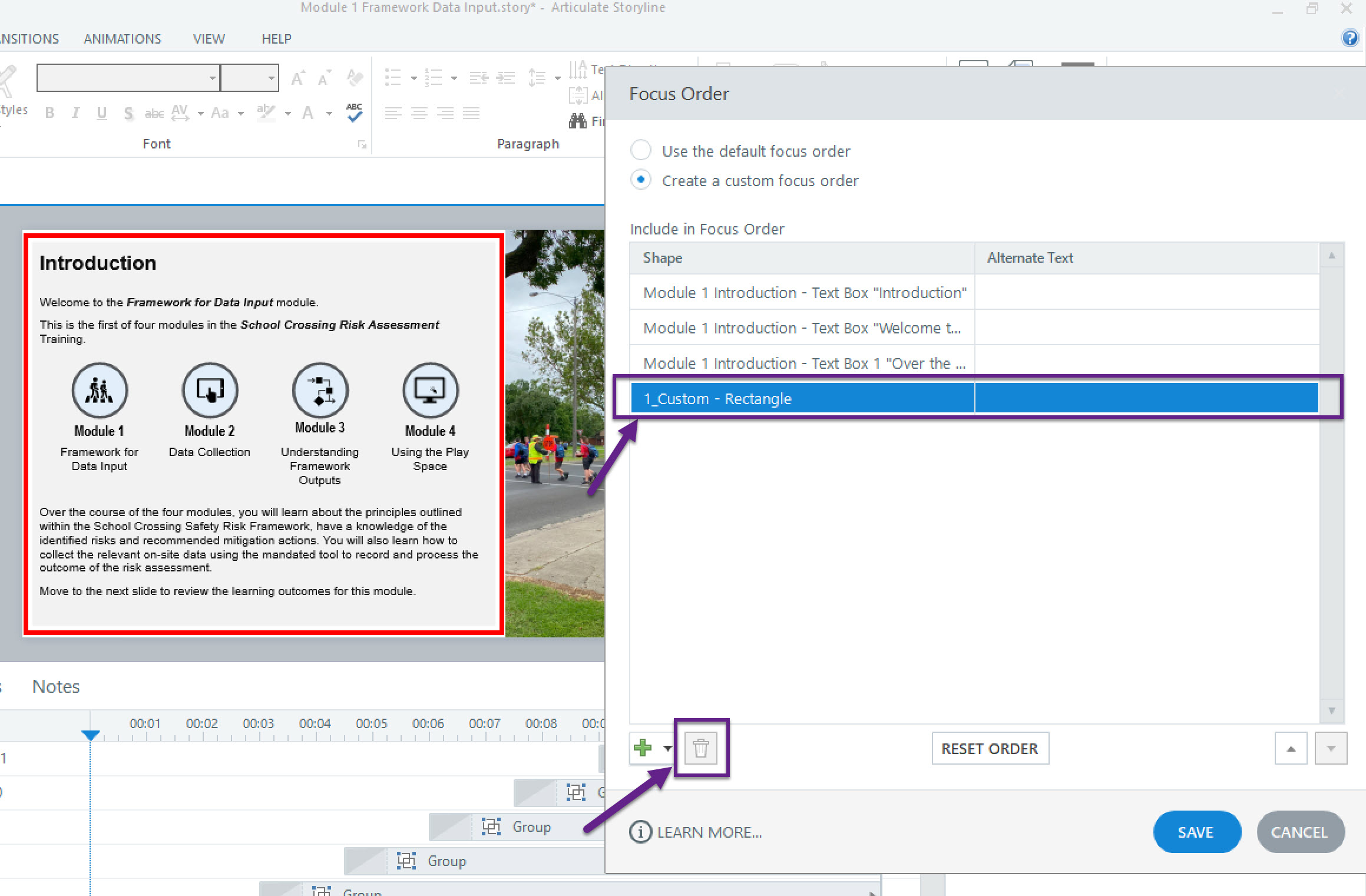1366x896 pixels.
Task: Click the RESET ORDER button
Action: 990,748
